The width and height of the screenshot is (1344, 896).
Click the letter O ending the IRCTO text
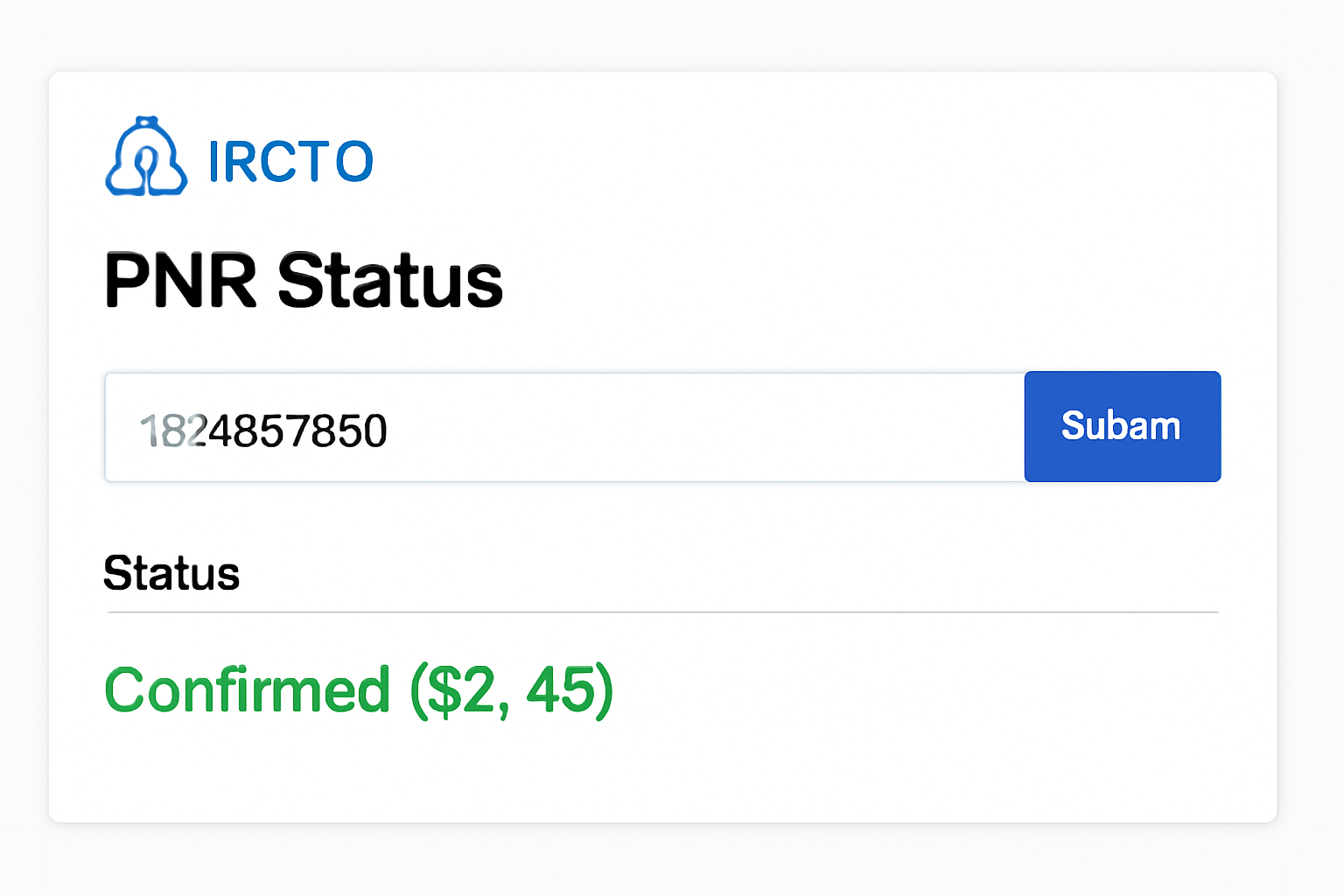[x=354, y=162]
